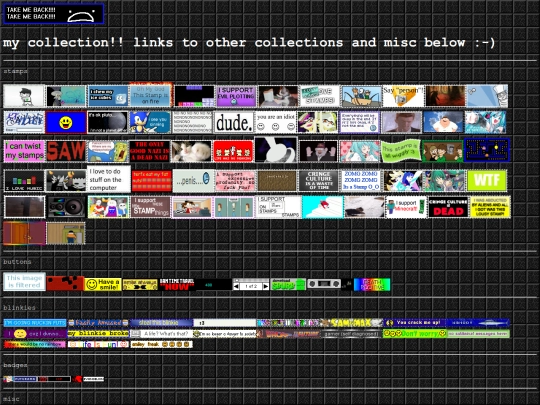Viewport: 540px width, 405px height.
Task: Click the yellow abducted by aliens stamp
Action: [490, 207]
